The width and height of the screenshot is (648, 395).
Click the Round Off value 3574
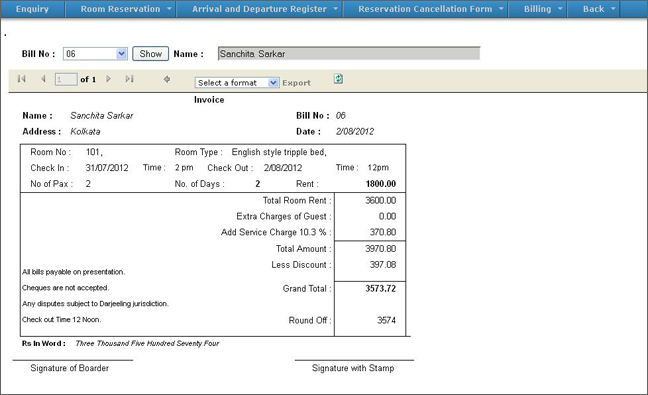pos(386,320)
